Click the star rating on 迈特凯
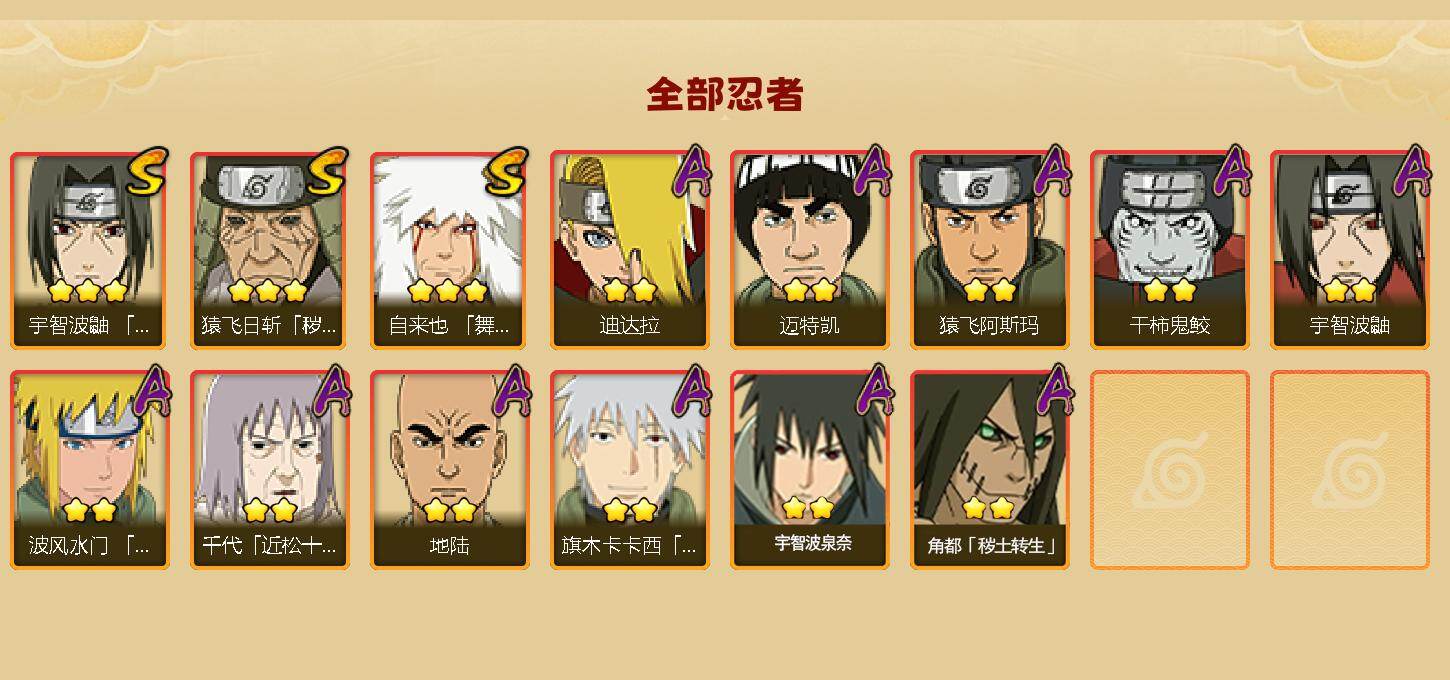Viewport: 1450px width, 680px height. pos(810,291)
